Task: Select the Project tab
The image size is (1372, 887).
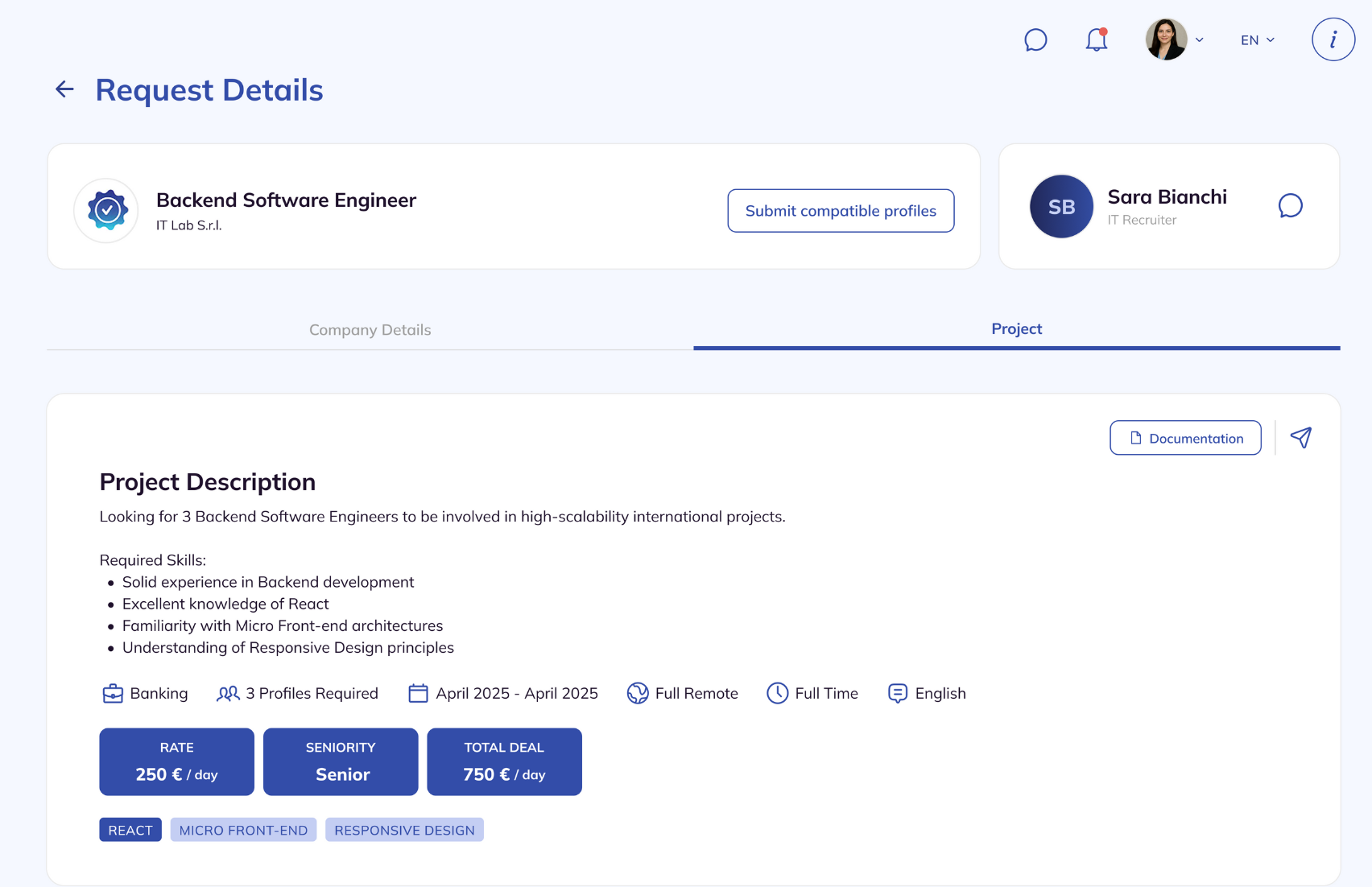Action: tap(1016, 328)
